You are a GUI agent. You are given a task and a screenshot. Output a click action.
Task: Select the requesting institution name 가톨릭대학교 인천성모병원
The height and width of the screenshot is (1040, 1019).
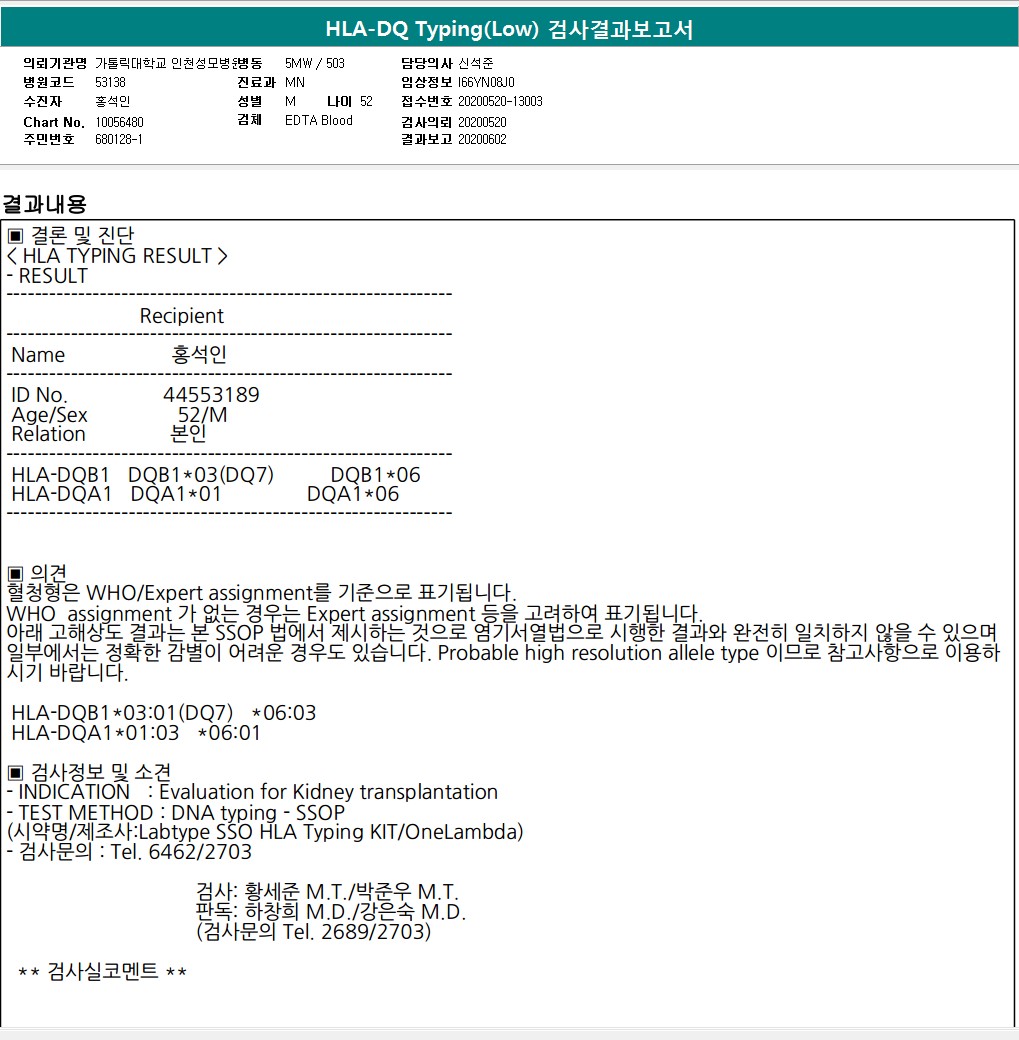click(167, 63)
